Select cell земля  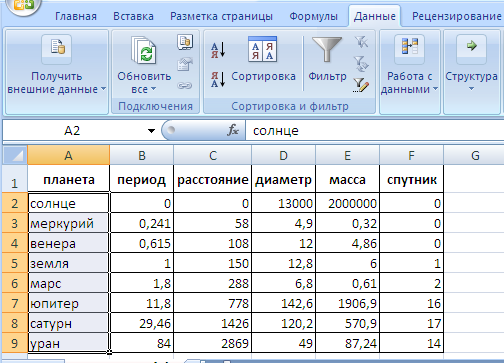click(x=69, y=263)
